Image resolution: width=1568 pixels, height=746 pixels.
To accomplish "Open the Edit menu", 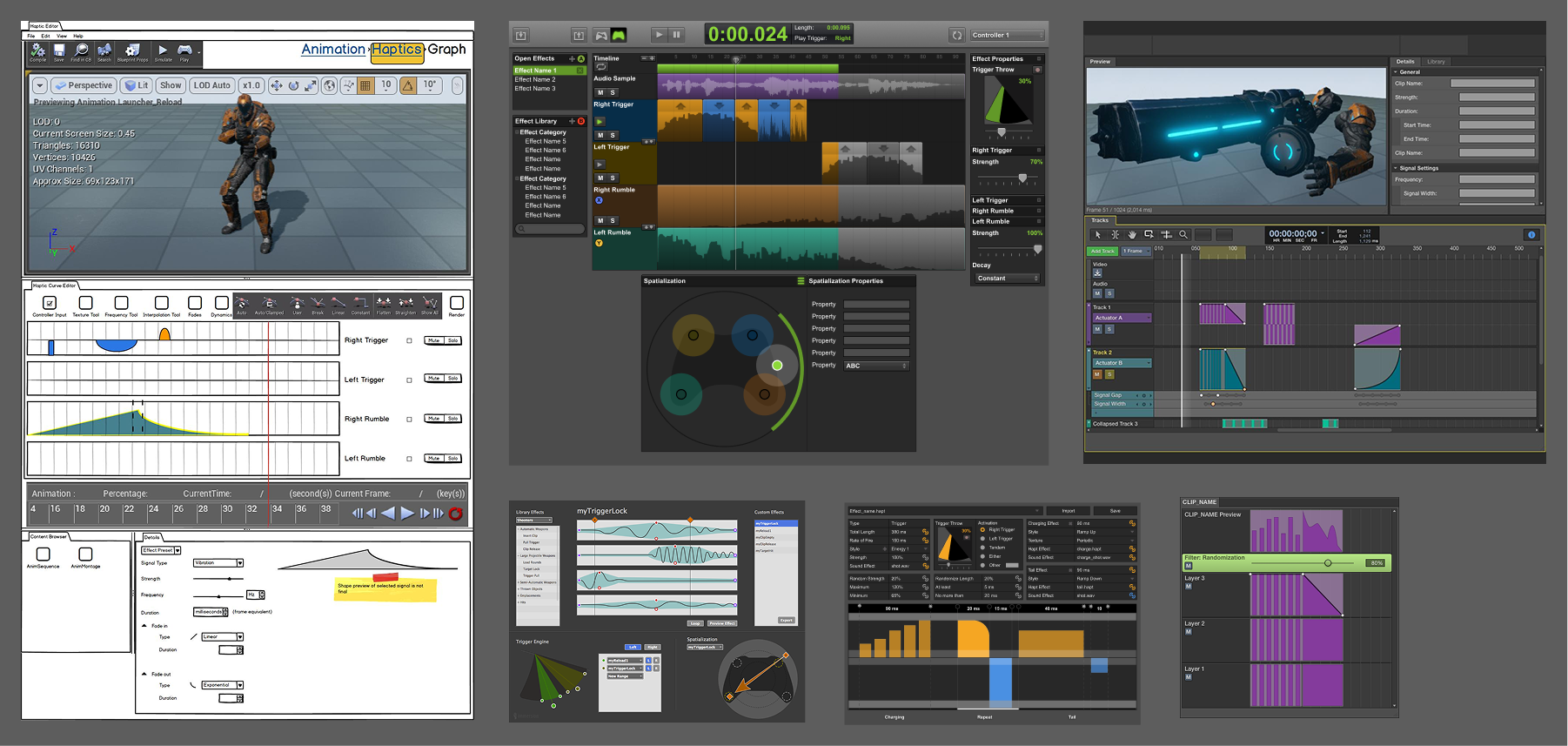I will (45, 36).
